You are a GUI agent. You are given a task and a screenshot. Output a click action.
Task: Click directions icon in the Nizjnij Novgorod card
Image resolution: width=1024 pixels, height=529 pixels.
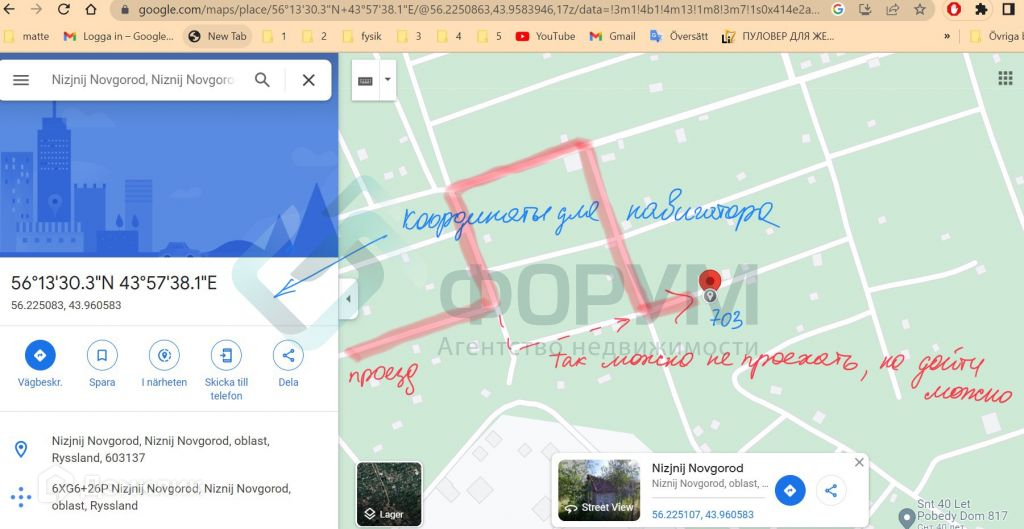(x=790, y=490)
